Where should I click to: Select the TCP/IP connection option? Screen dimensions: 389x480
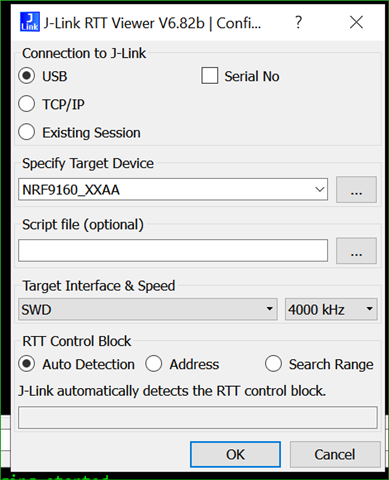click(x=27, y=104)
